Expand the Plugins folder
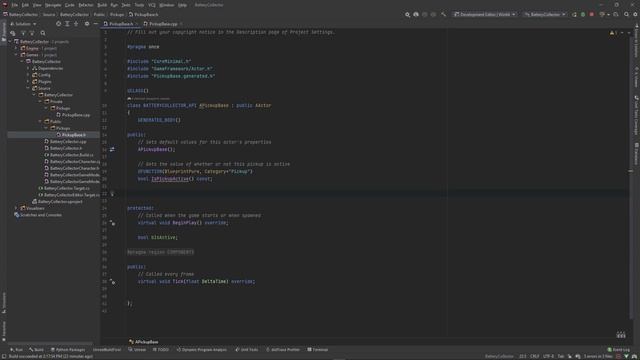Viewport: 640px width, 360px height. (x=28, y=82)
